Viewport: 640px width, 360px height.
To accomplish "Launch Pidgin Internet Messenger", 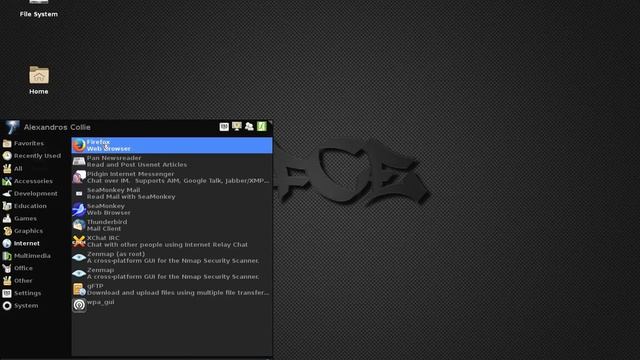I will (x=172, y=177).
